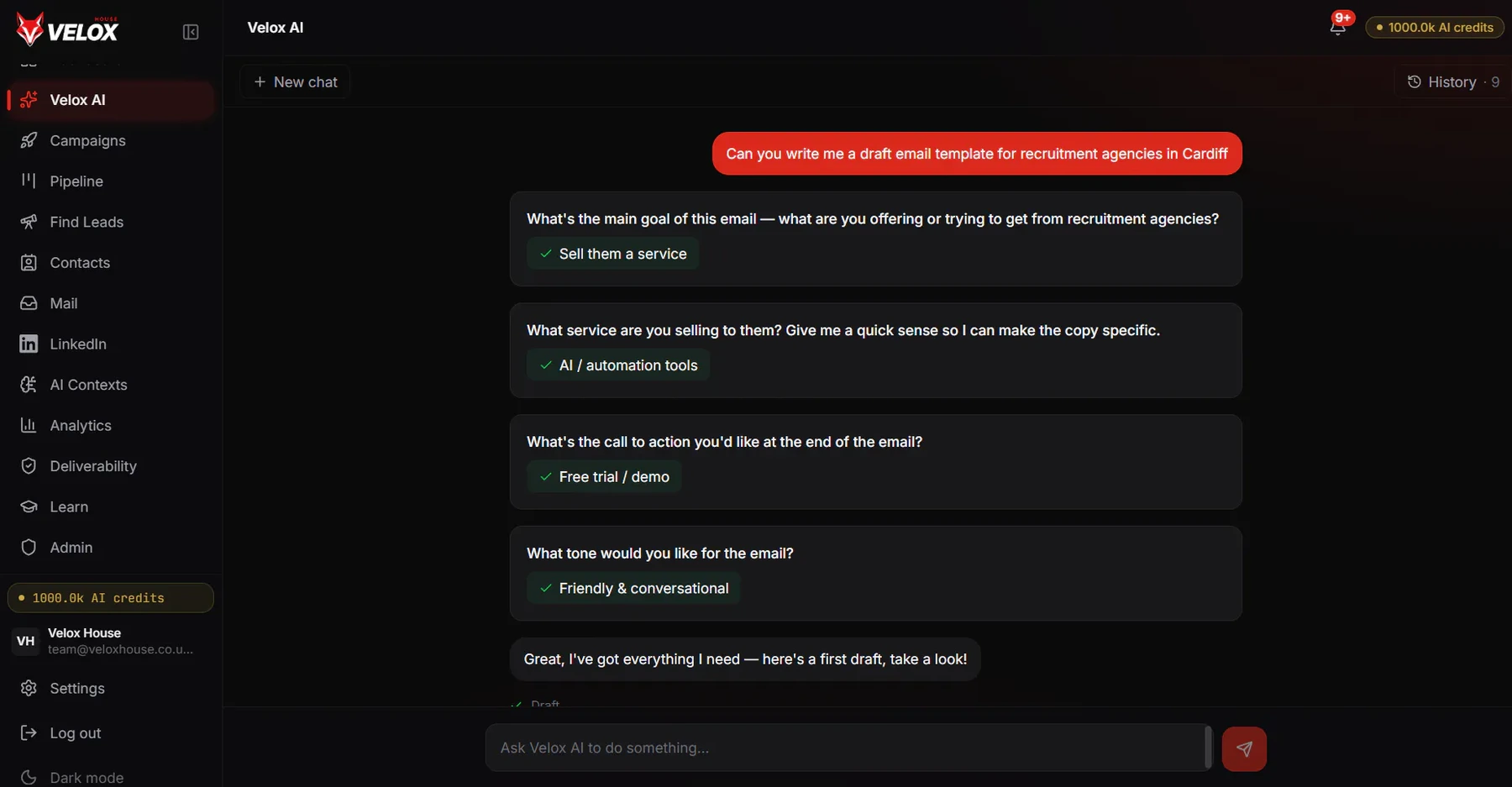1512x787 pixels.
Task: Open Settings gear icon
Action: pos(29,688)
